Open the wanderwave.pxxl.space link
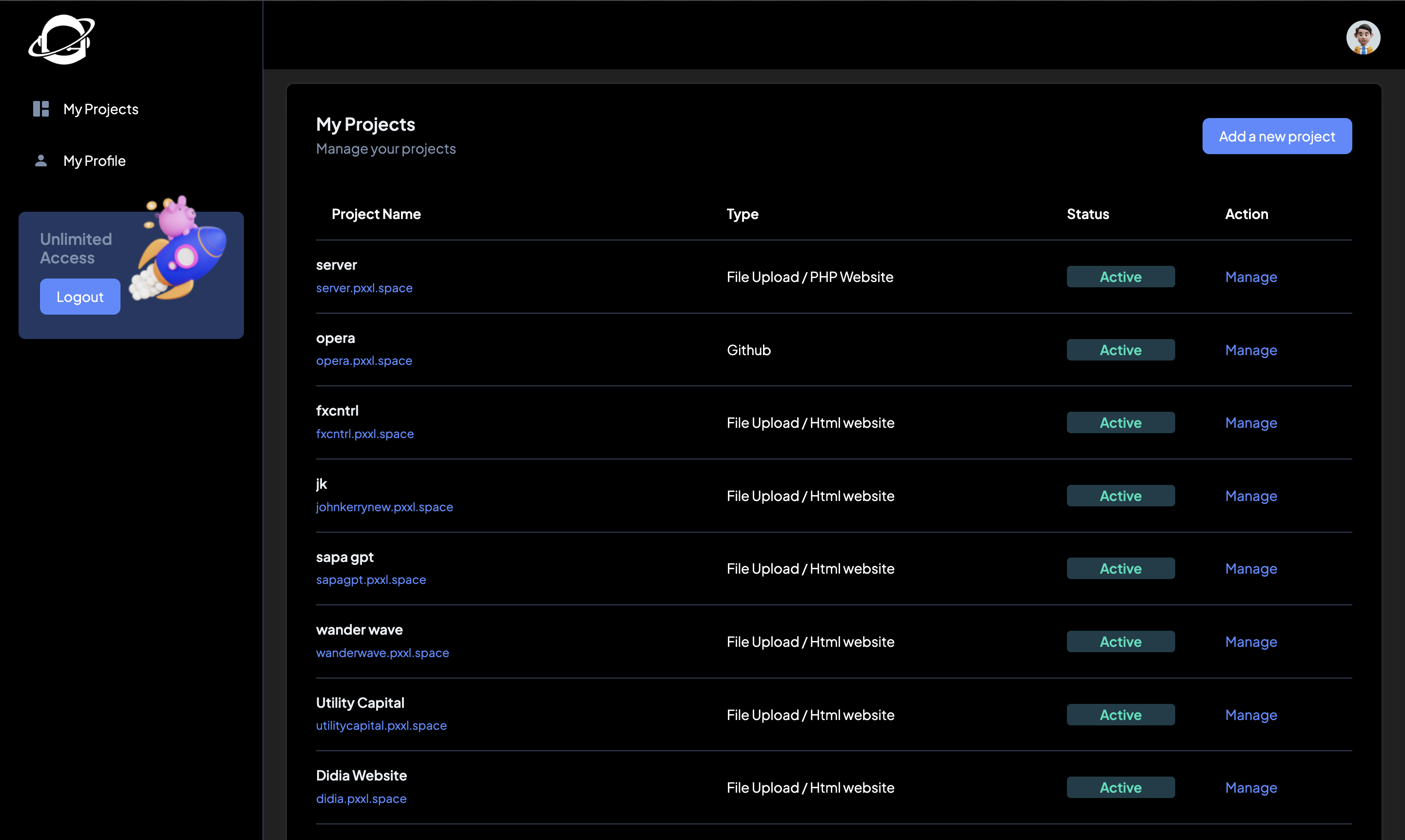The height and width of the screenshot is (840, 1405). [x=382, y=653]
